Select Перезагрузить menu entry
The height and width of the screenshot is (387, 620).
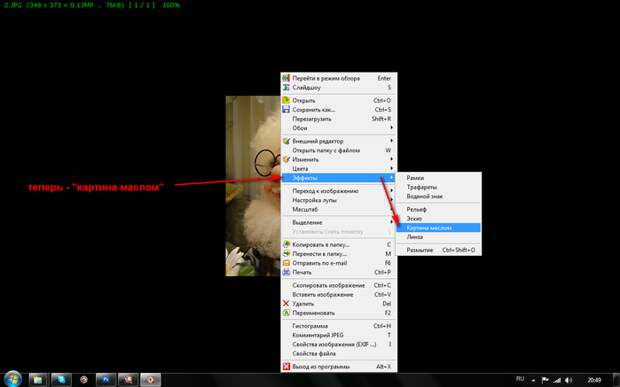point(339,119)
